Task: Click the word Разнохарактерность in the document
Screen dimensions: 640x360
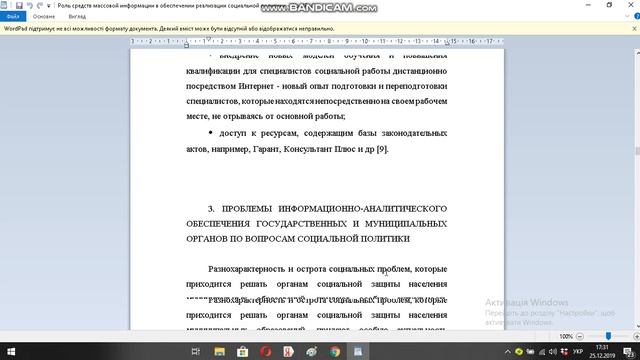Action: 247,269
